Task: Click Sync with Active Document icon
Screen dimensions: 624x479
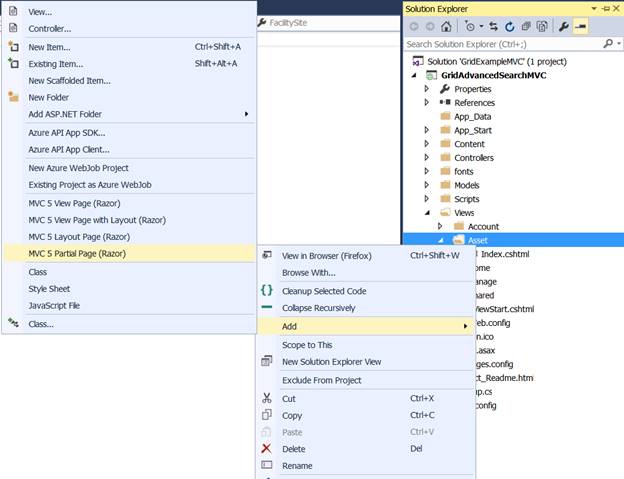Action: click(x=495, y=26)
